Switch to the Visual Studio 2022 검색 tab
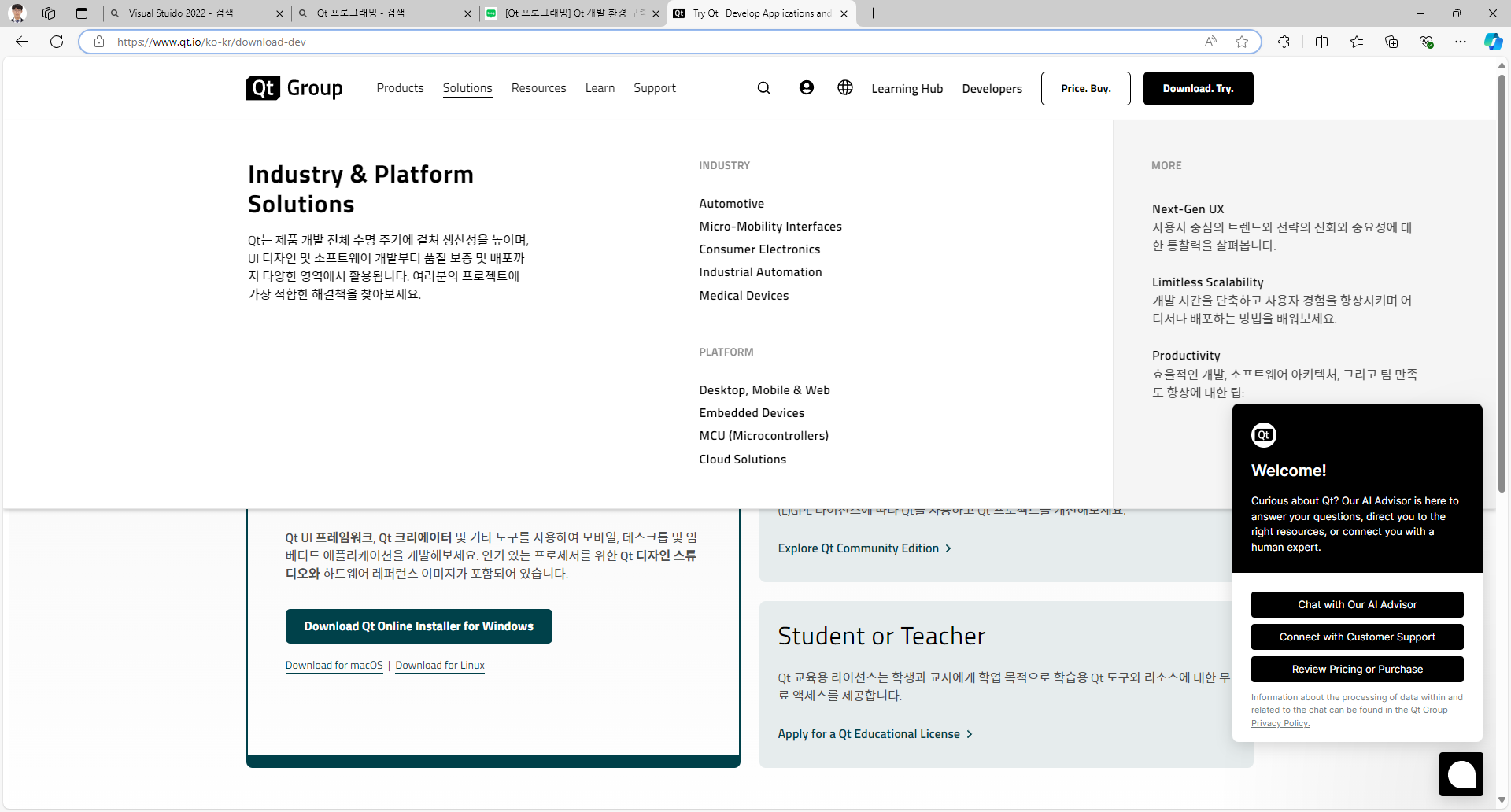This screenshot has height=812, width=1511. (196, 13)
